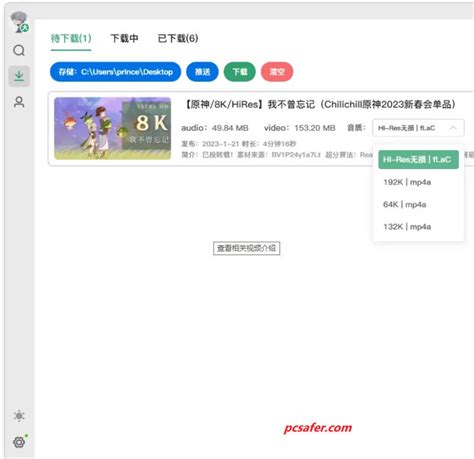
Task: Click the red 清空 button
Action: click(x=277, y=72)
